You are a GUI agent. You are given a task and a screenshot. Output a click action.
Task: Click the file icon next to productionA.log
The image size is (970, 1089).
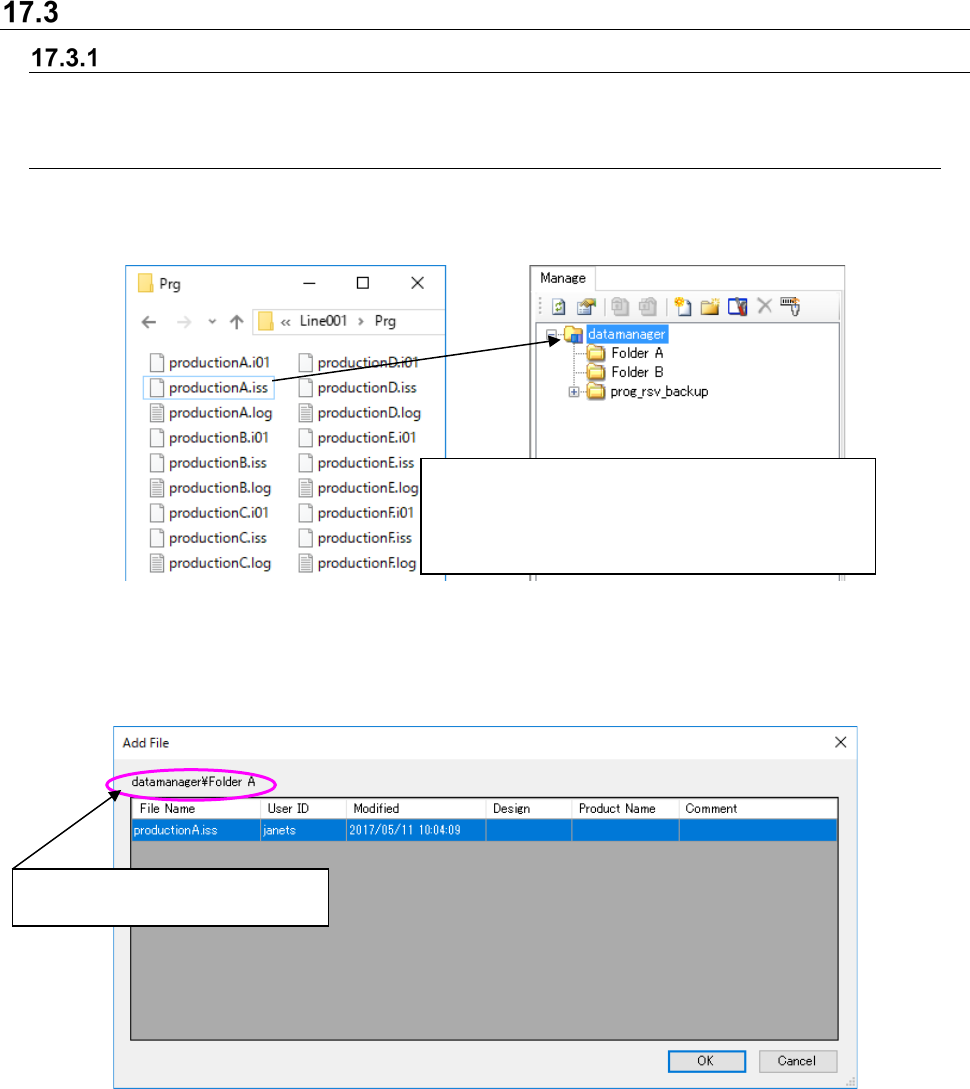pyautogui.click(x=157, y=413)
